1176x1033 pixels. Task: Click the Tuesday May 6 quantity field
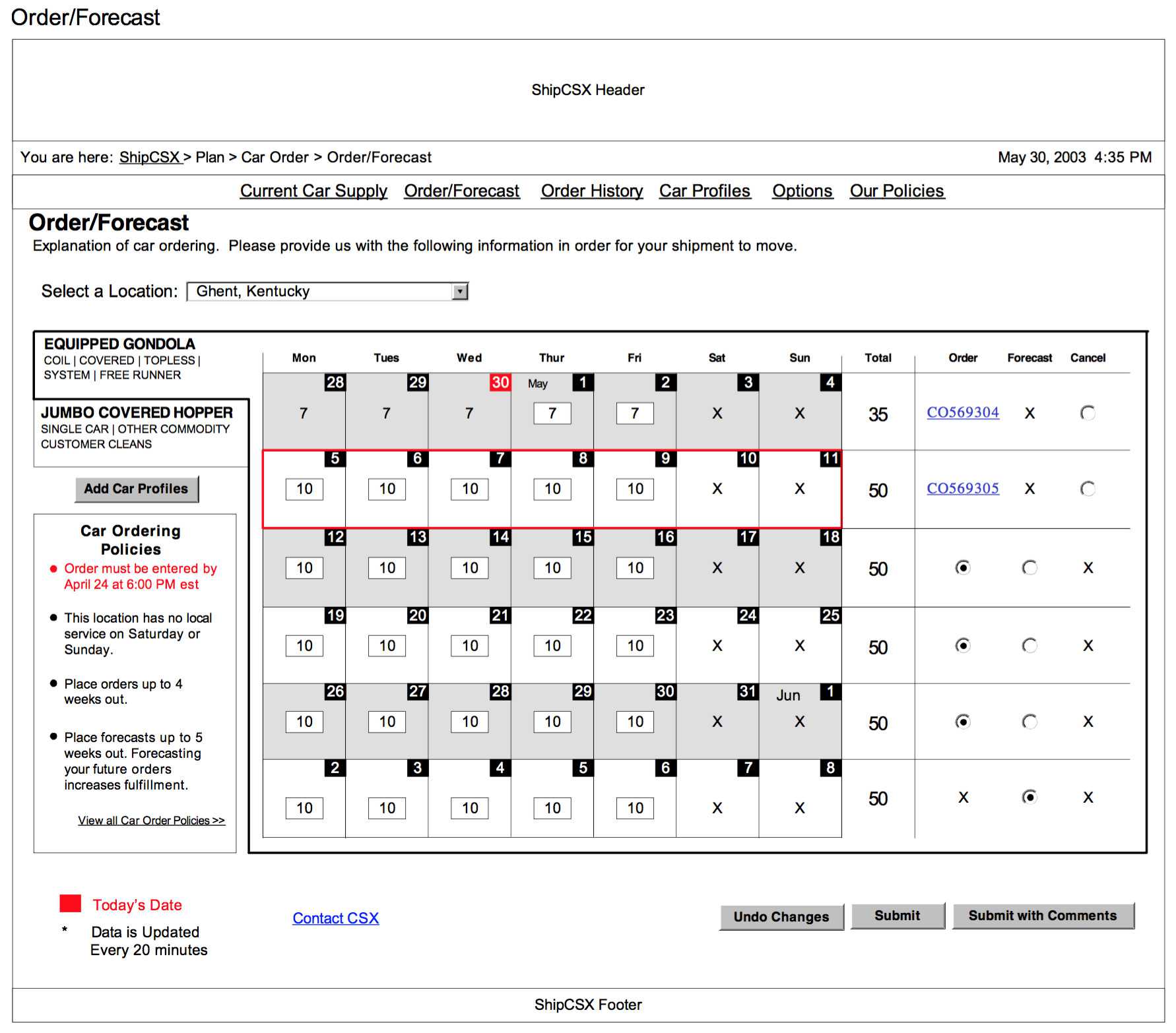387,489
